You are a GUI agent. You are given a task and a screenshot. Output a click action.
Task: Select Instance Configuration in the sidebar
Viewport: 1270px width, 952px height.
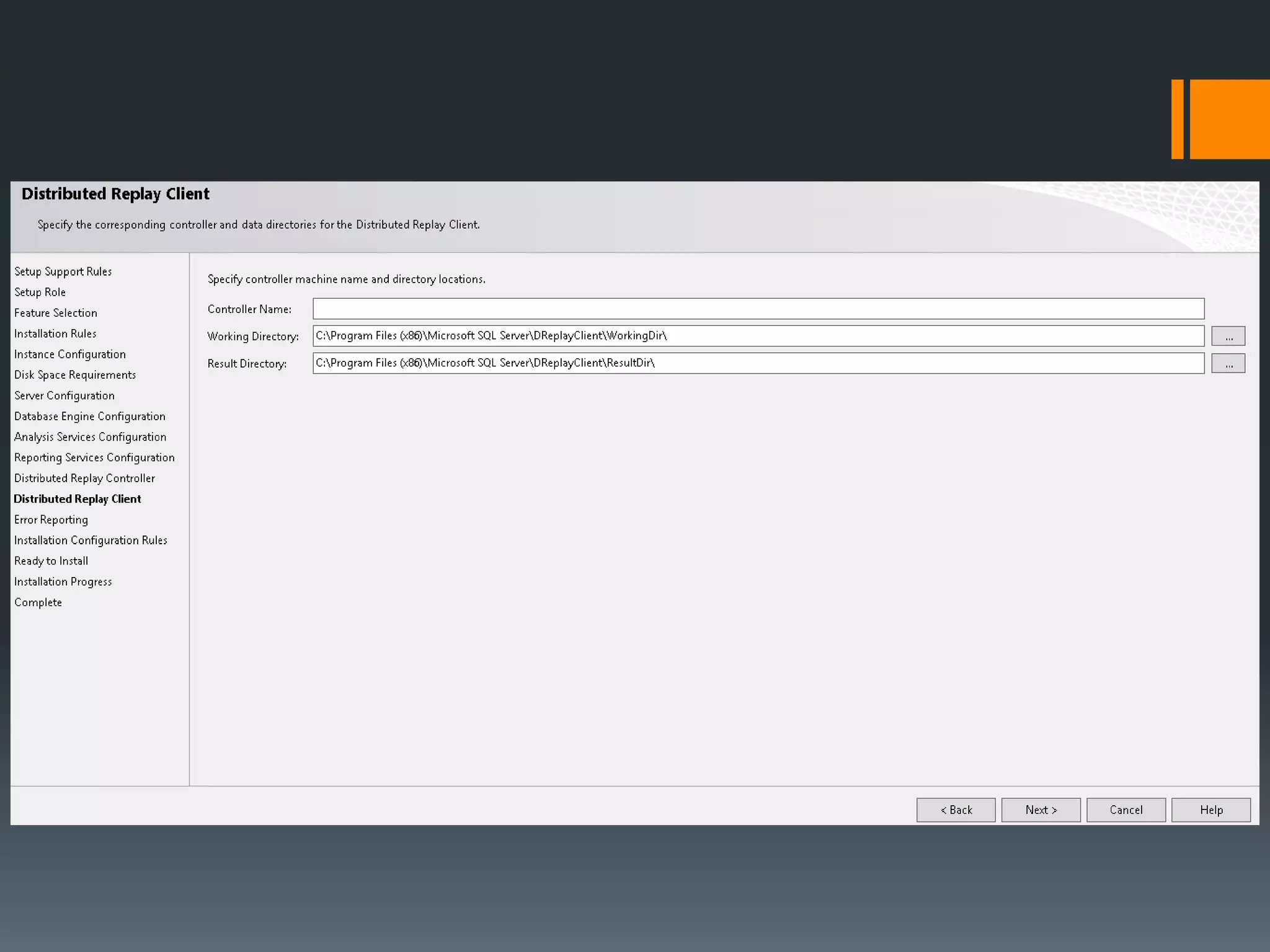tap(70, 355)
